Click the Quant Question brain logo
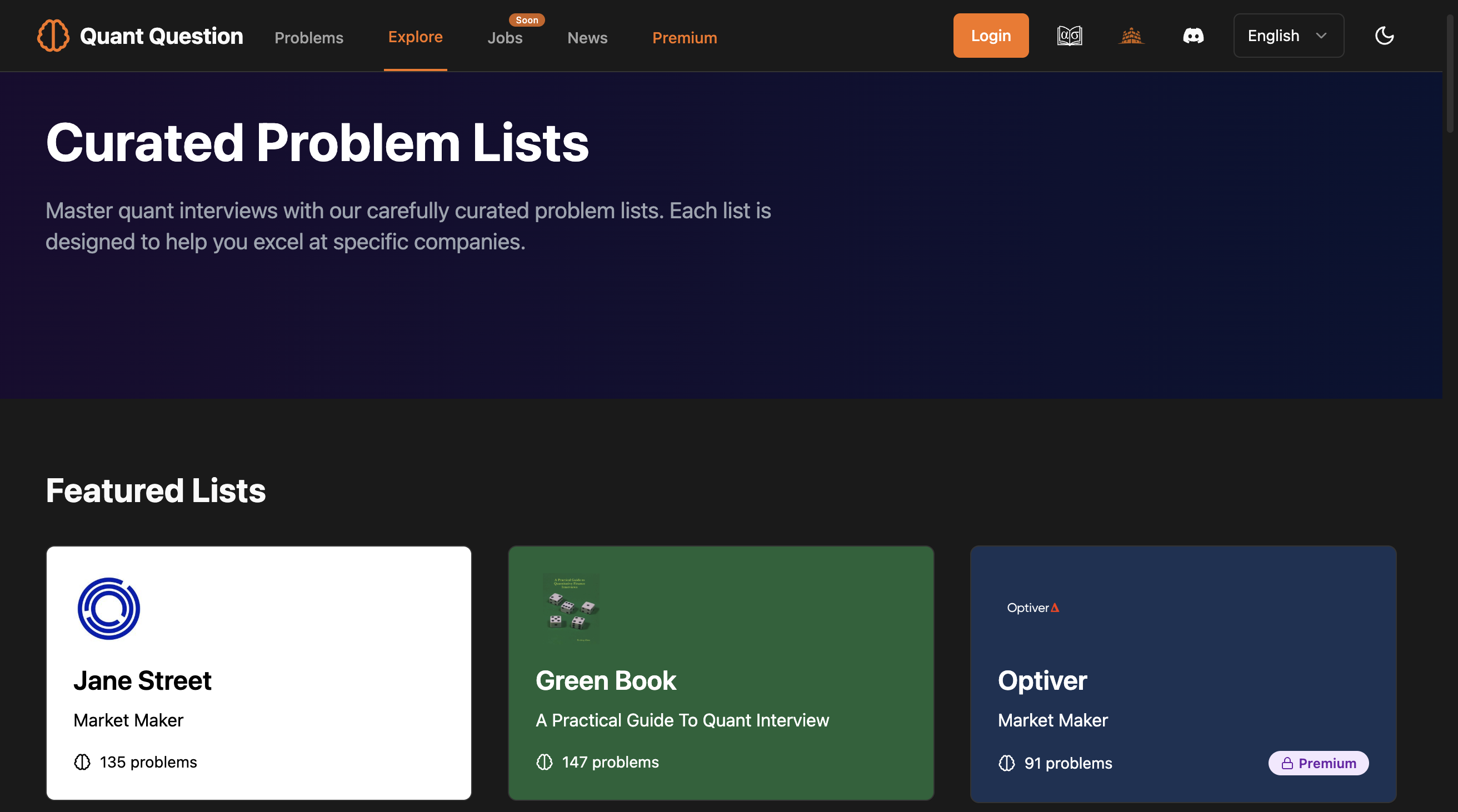 pos(53,36)
